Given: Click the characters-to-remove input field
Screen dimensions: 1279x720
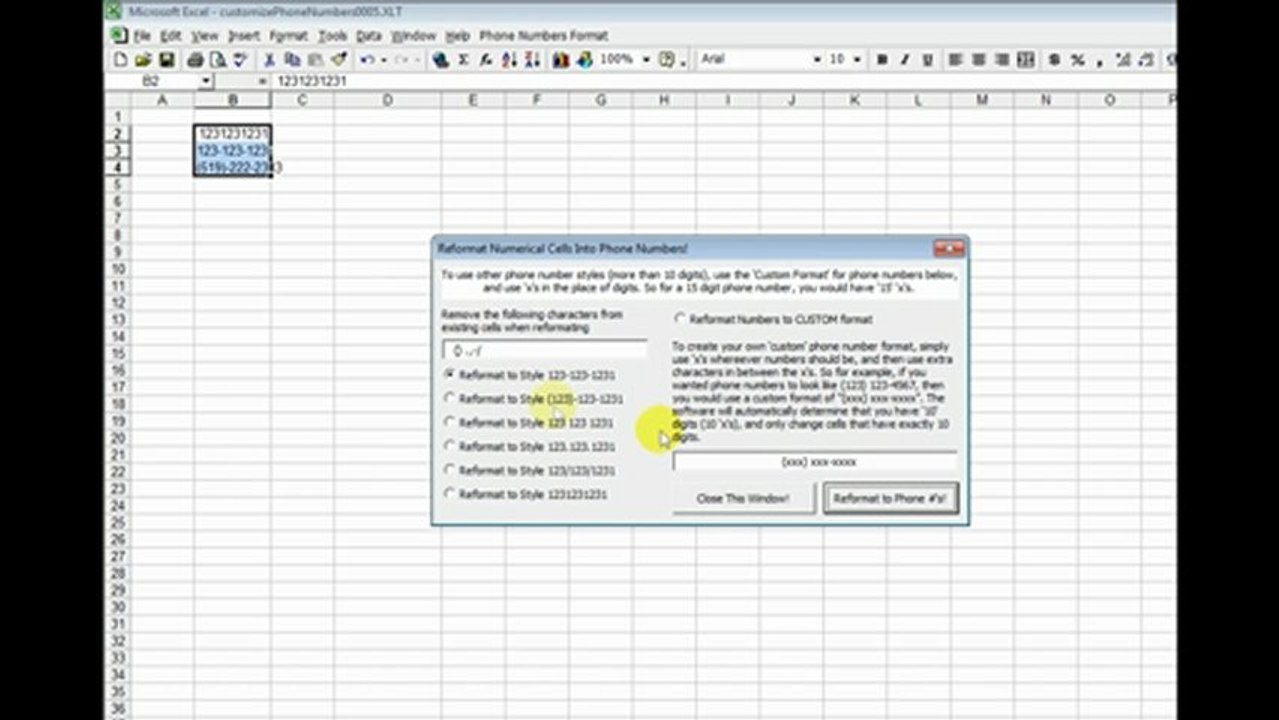Looking at the screenshot, I should [x=544, y=351].
